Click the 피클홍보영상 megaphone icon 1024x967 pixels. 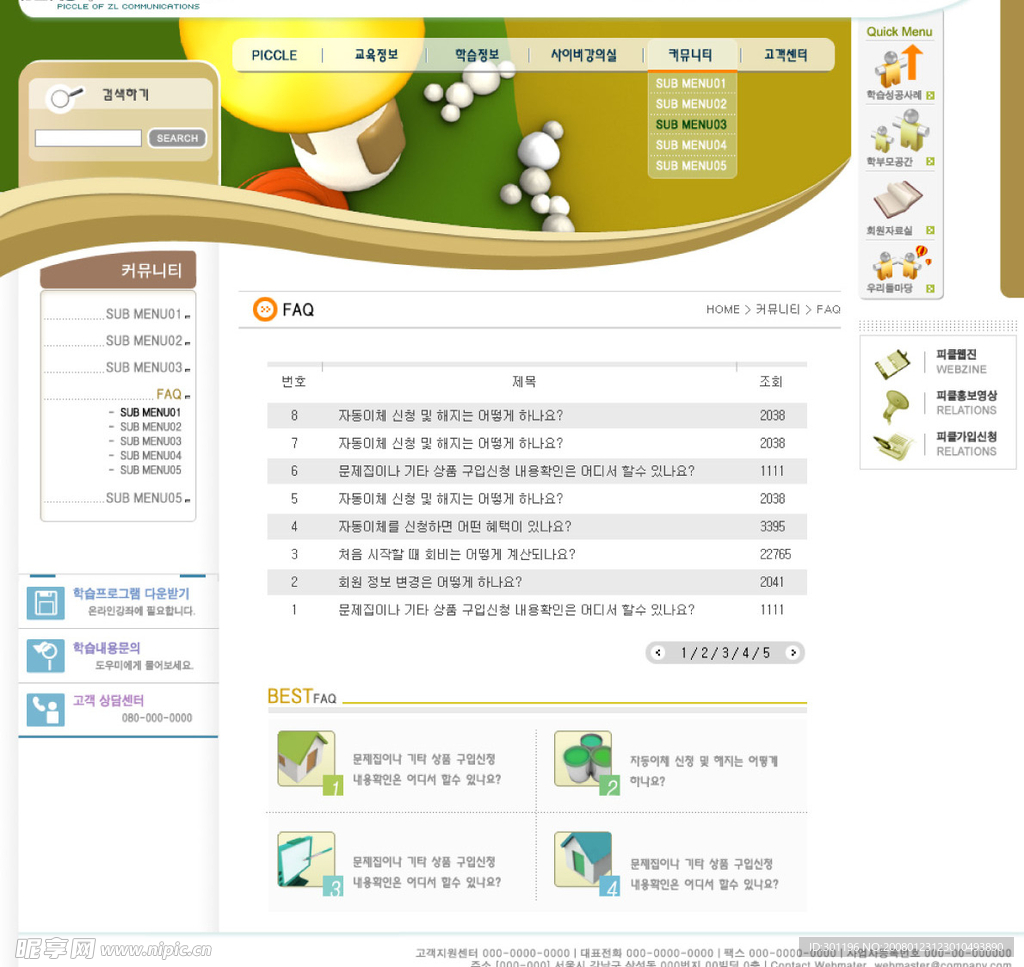pyautogui.click(x=895, y=405)
